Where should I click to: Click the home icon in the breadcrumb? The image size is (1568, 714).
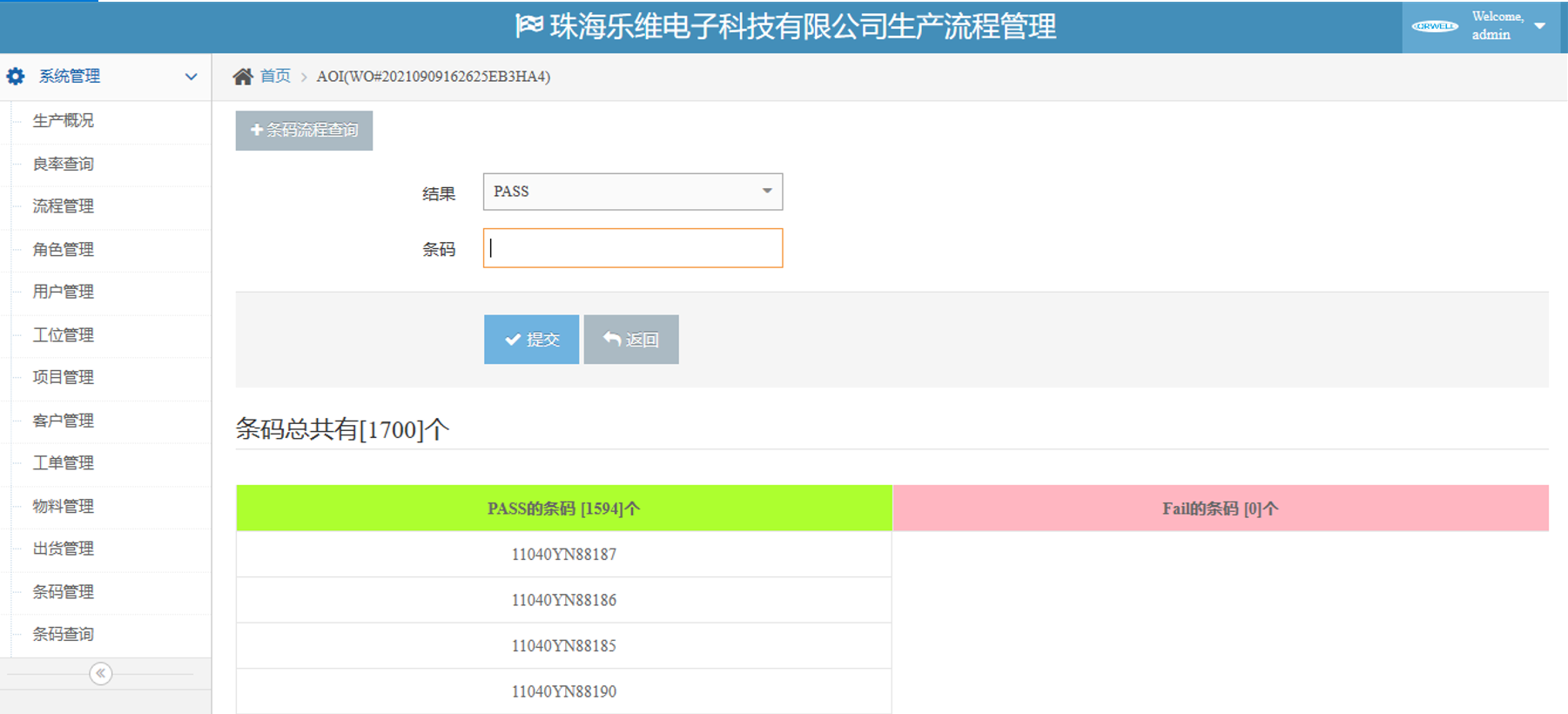point(243,77)
